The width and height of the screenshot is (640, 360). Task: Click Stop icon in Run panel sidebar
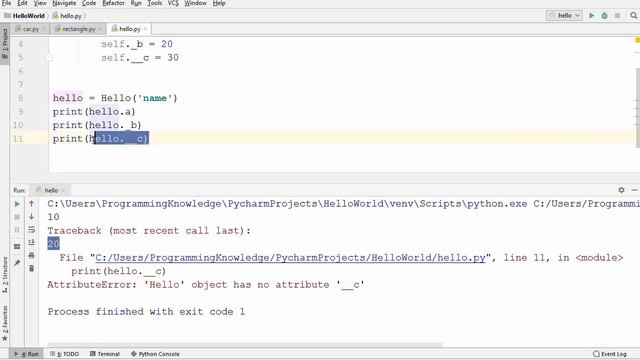(17, 217)
